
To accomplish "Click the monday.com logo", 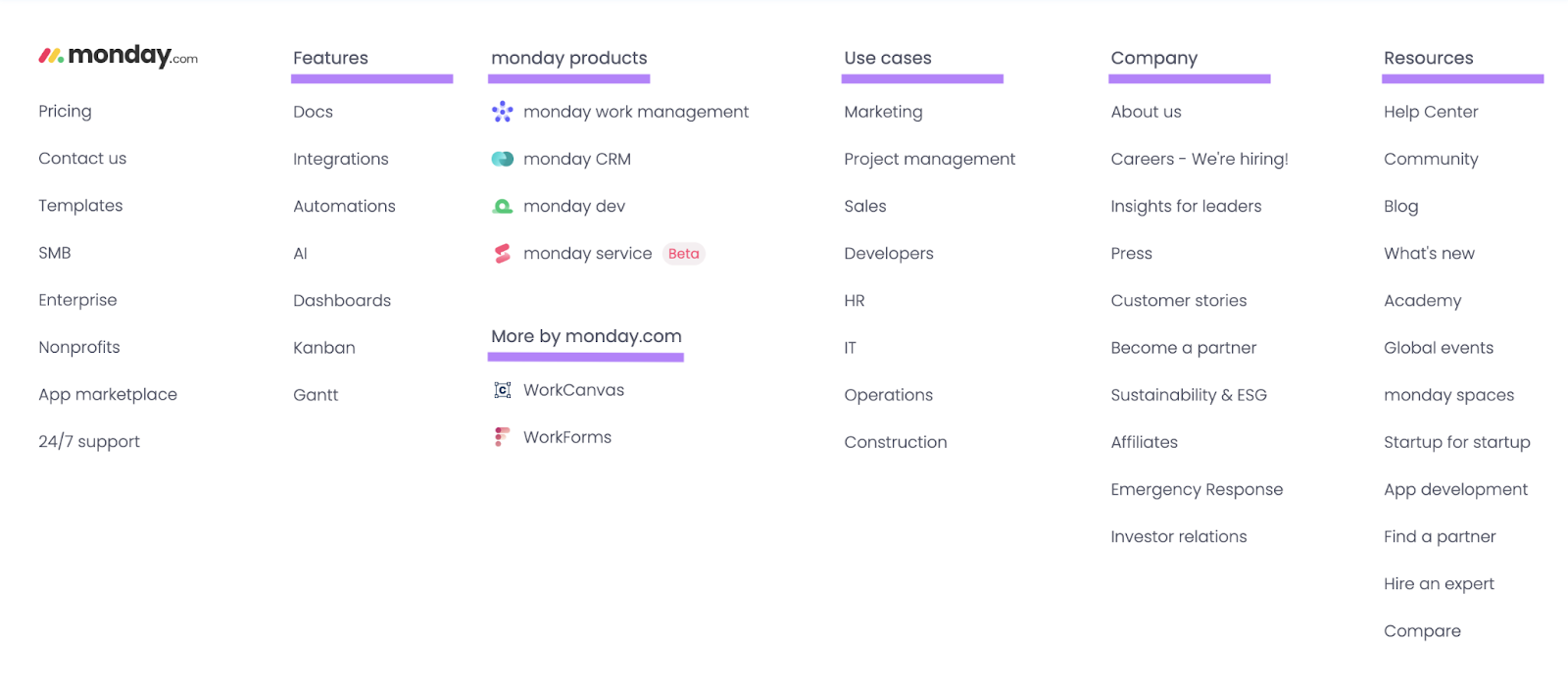I will [x=116, y=56].
